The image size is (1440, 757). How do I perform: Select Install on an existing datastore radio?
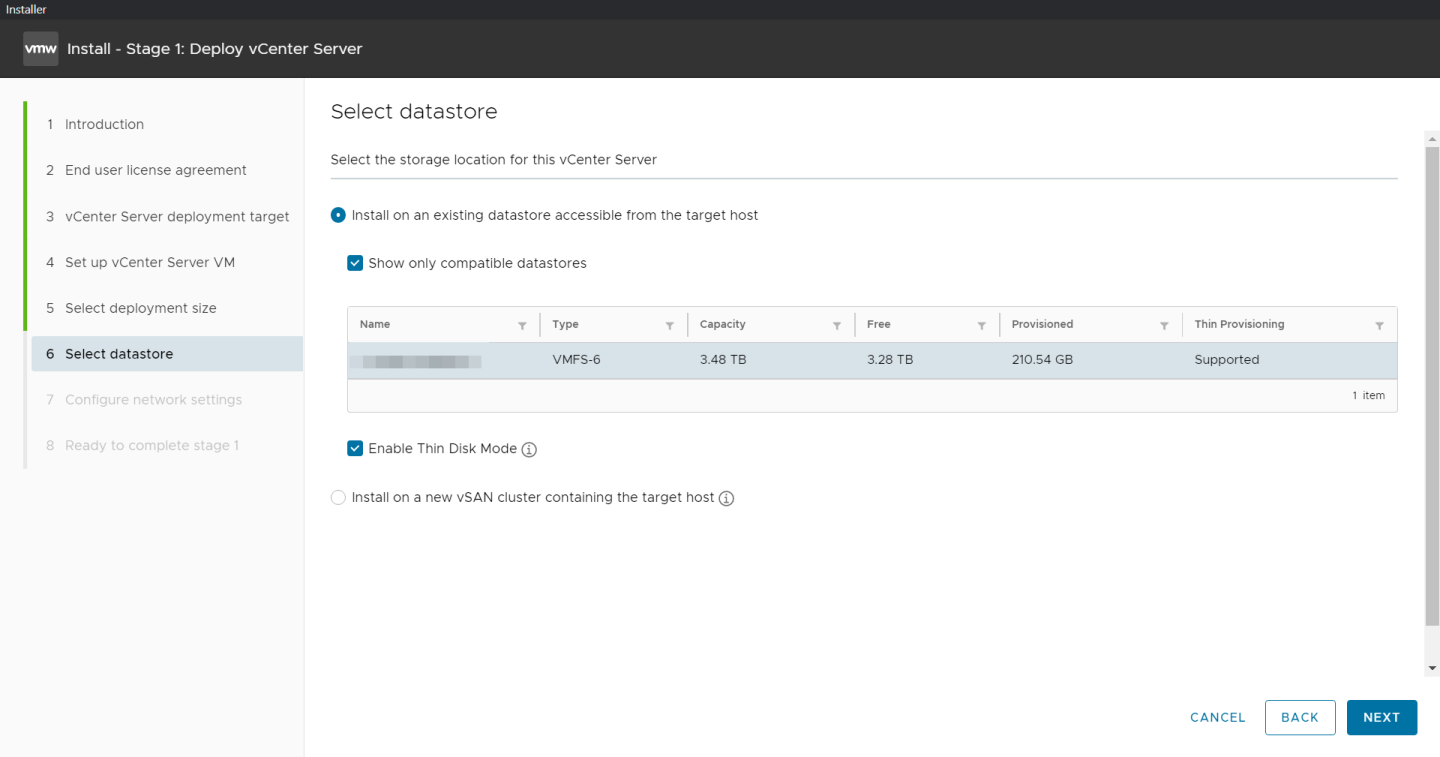338,216
